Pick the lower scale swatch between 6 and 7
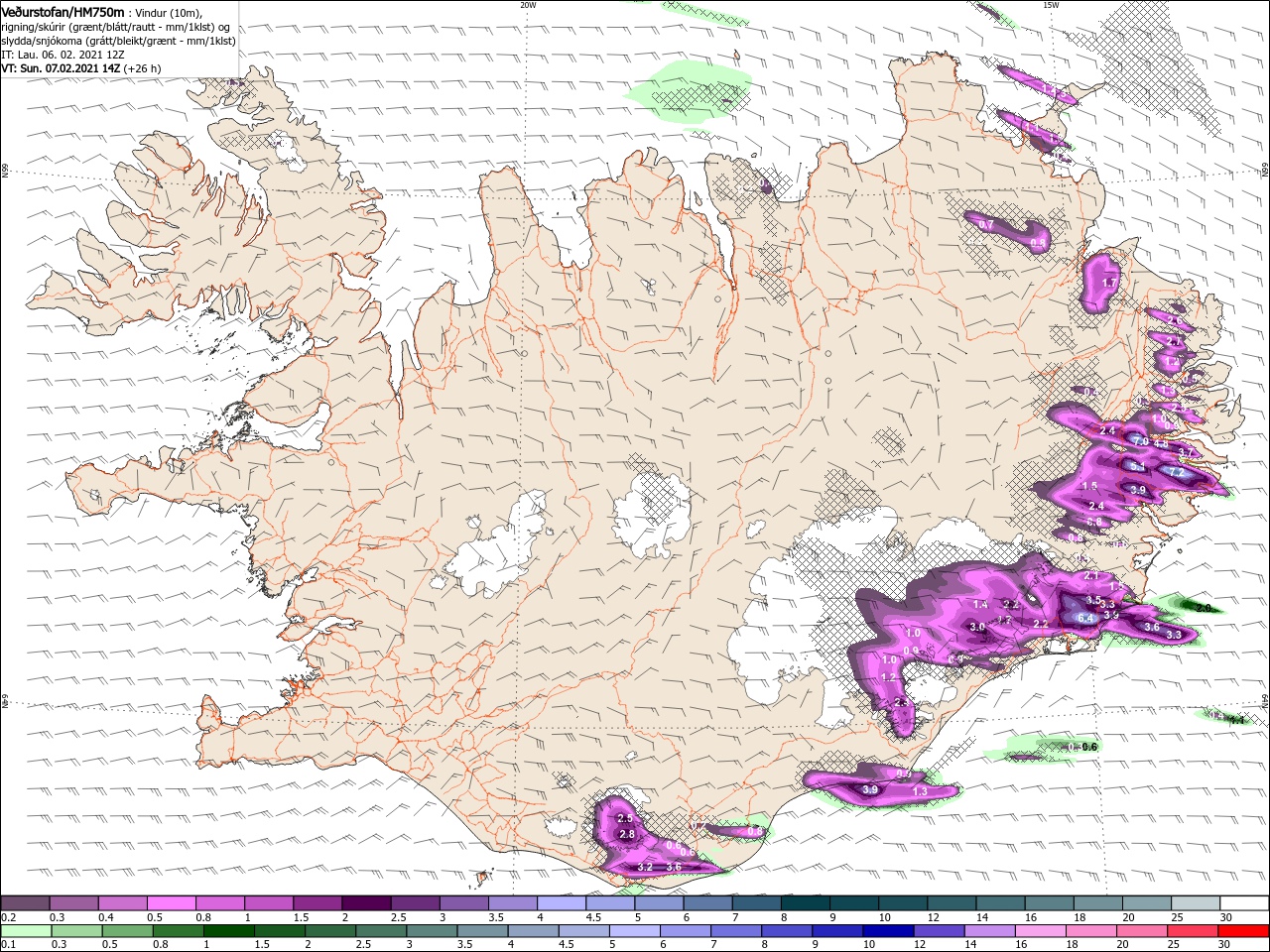 684,930
